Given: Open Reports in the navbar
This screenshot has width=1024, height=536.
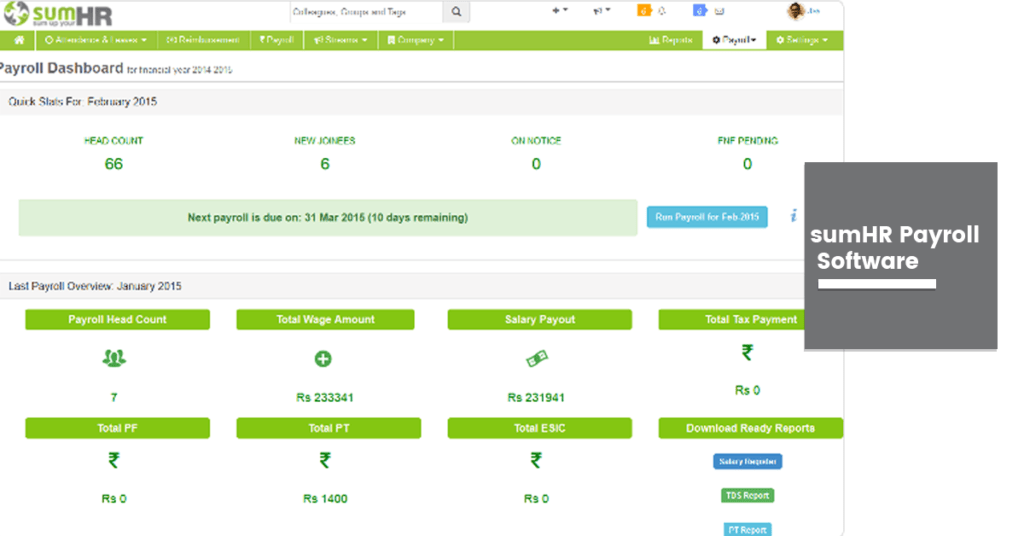Looking at the screenshot, I should coord(671,40).
